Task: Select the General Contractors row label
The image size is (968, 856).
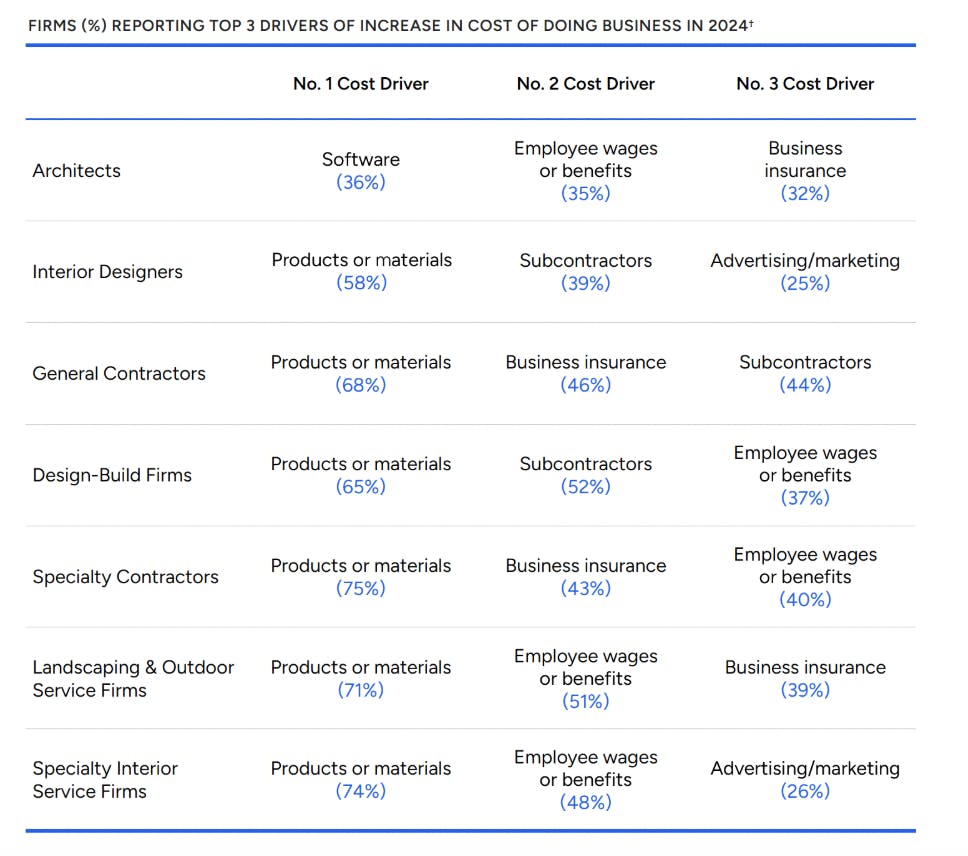Action: [x=119, y=374]
